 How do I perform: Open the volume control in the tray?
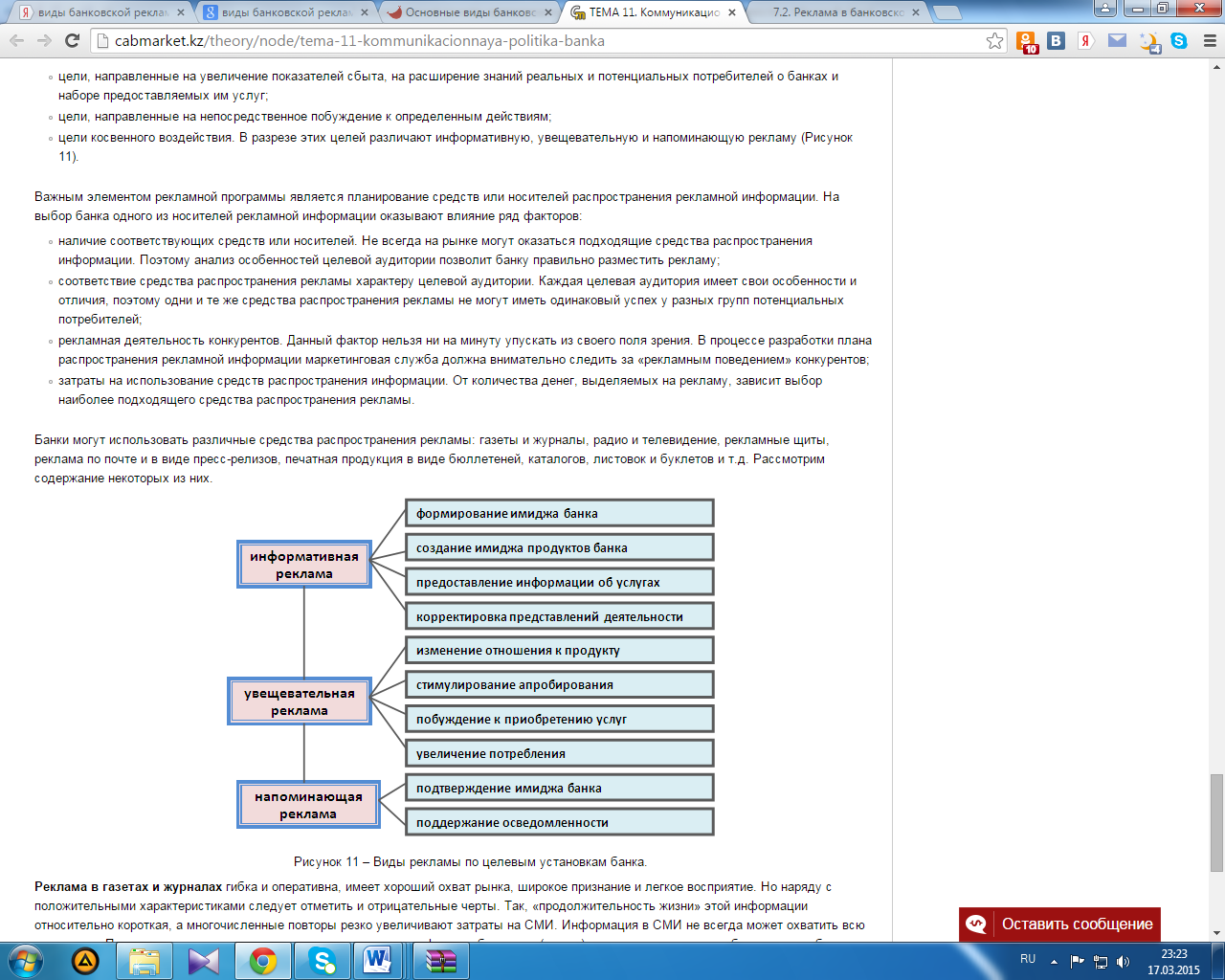click(1123, 961)
